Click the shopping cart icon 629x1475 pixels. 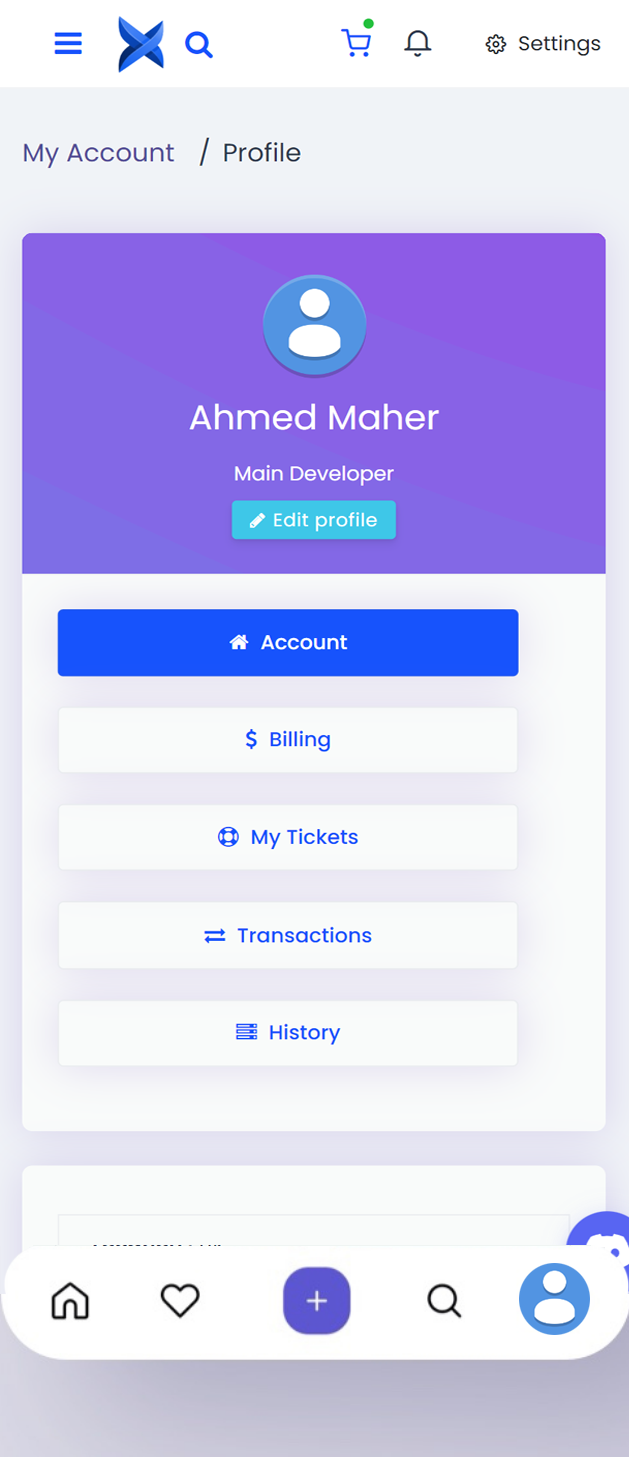pos(357,43)
